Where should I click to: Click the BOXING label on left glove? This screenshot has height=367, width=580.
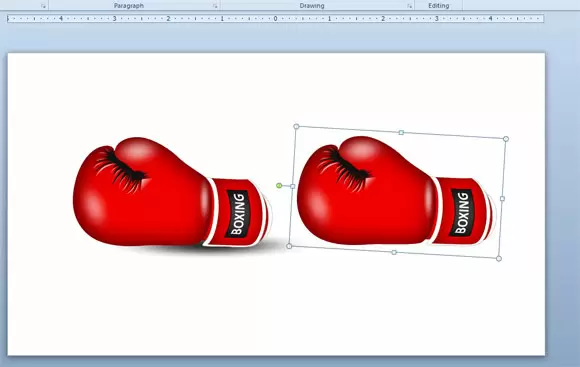pyautogui.click(x=239, y=214)
